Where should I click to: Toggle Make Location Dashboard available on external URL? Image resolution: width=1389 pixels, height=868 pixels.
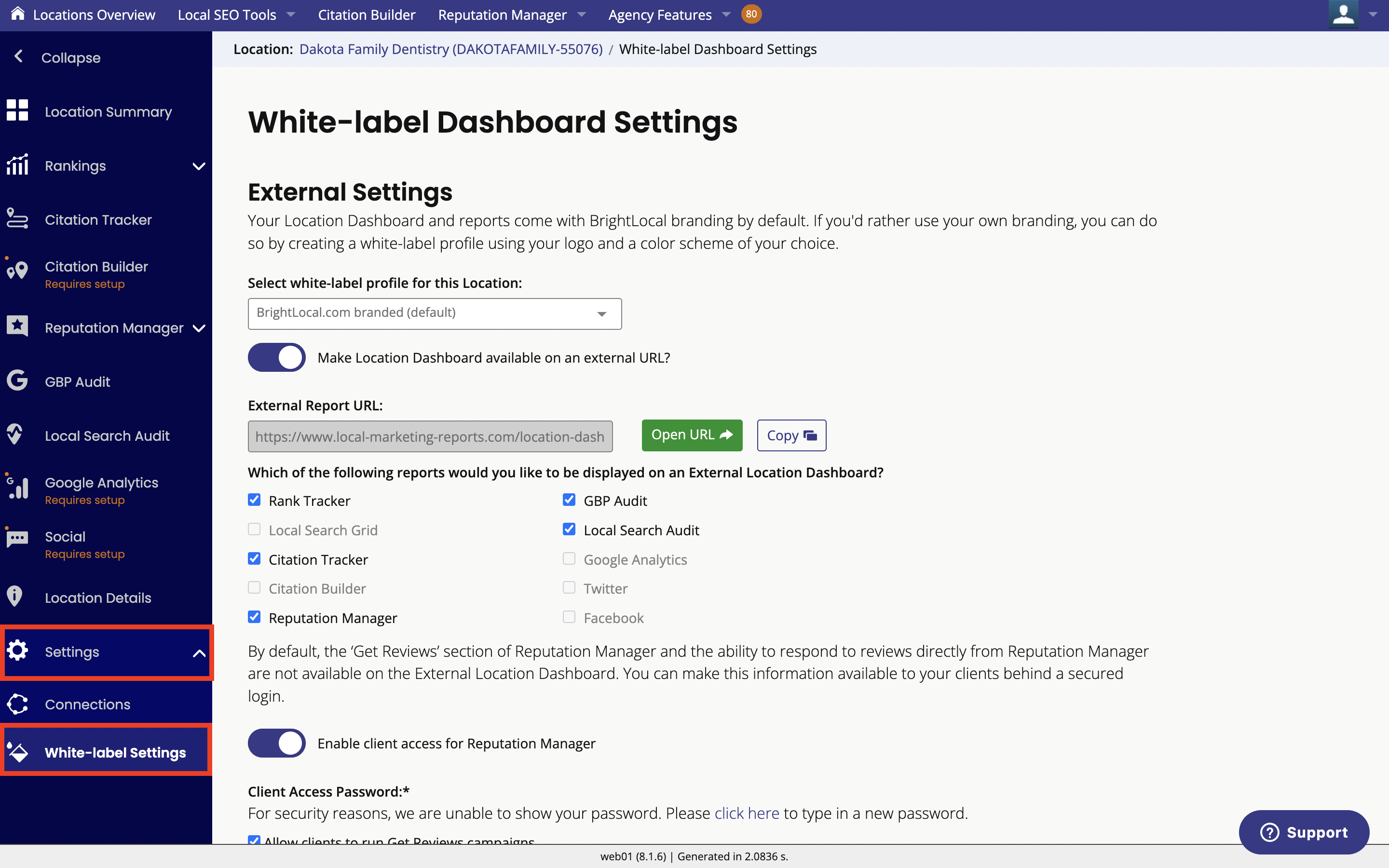tap(276, 357)
